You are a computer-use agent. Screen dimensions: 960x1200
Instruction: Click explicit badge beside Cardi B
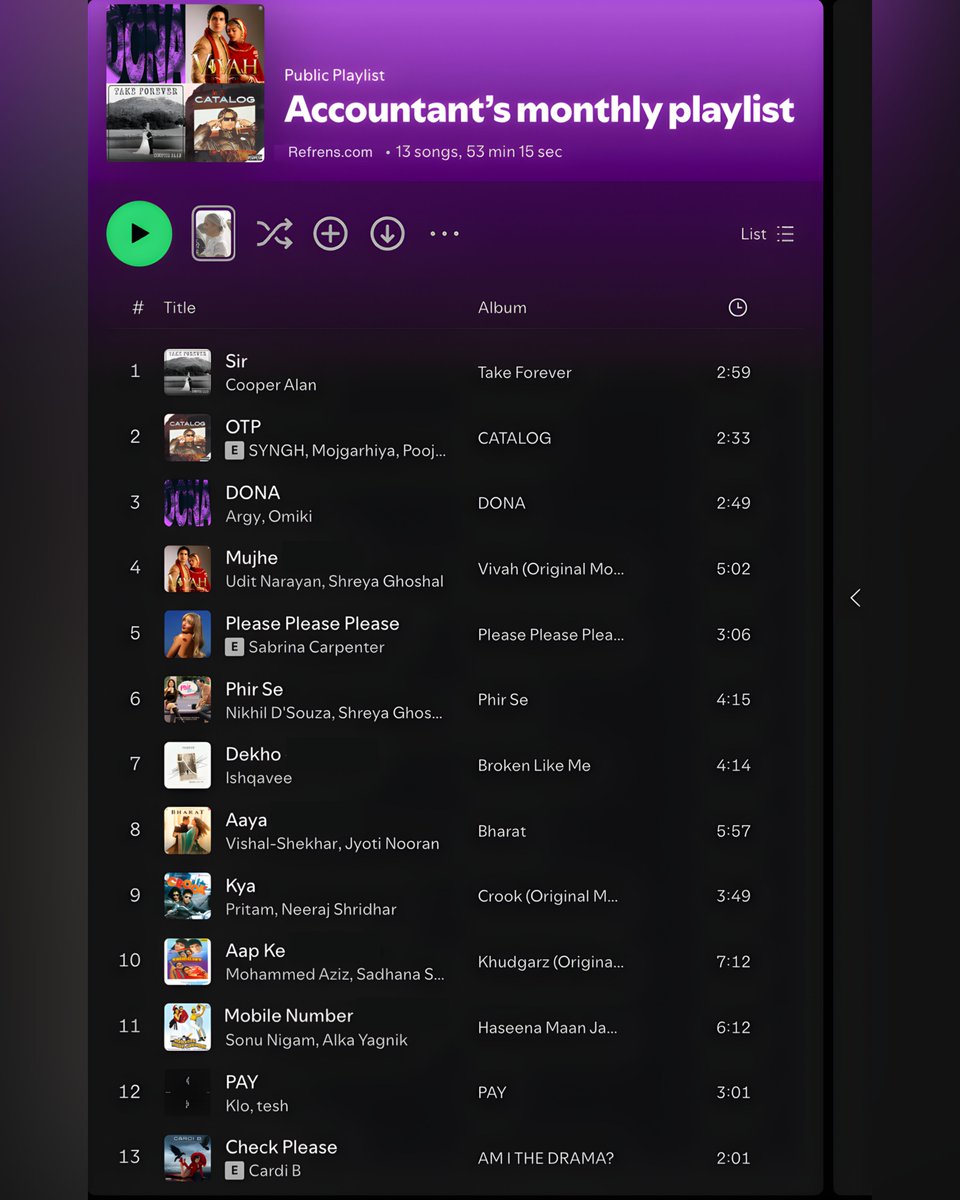coord(234,1171)
